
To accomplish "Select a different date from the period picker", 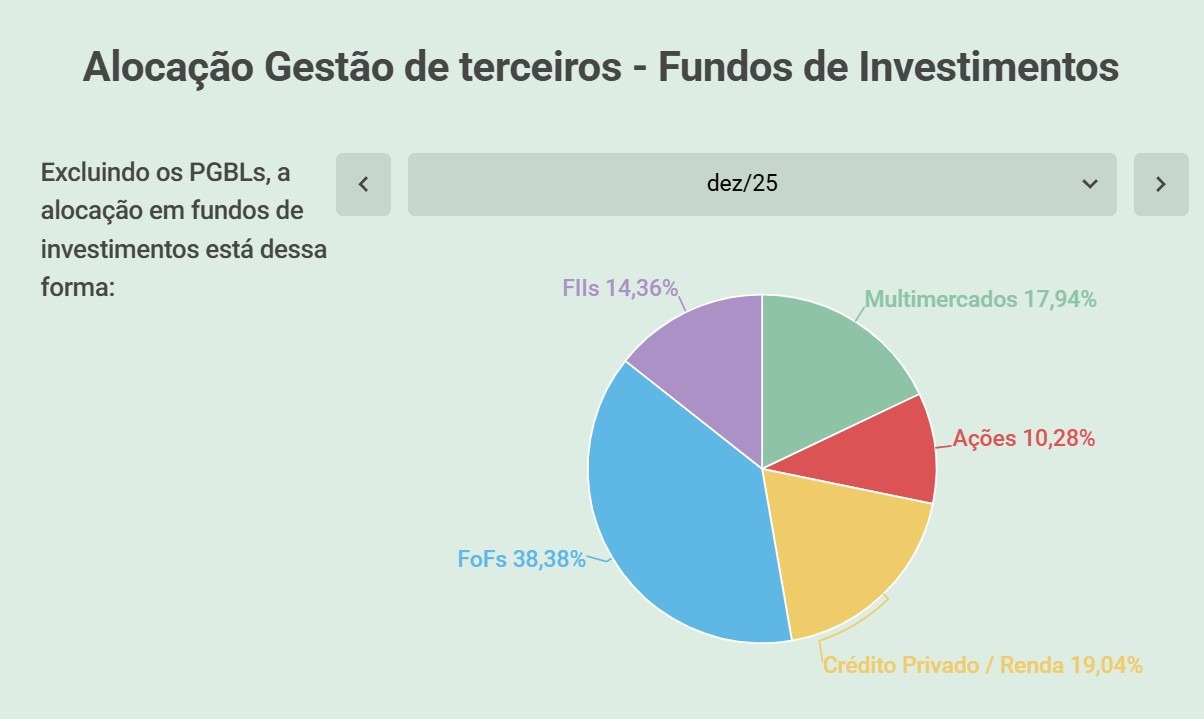I will (760, 184).
